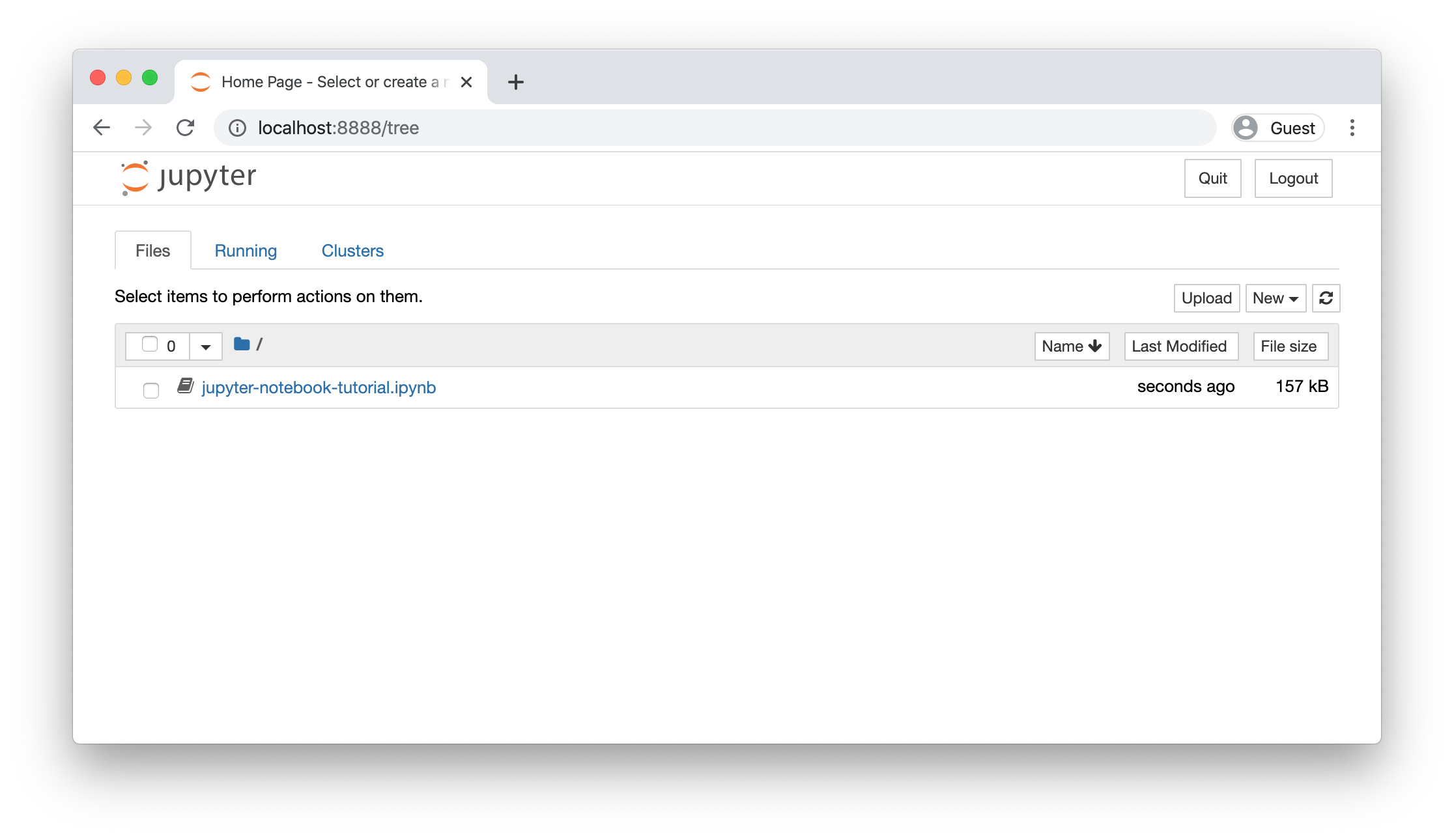1454x840 pixels.
Task: Click the refresh/reload icon
Action: coord(1326,298)
